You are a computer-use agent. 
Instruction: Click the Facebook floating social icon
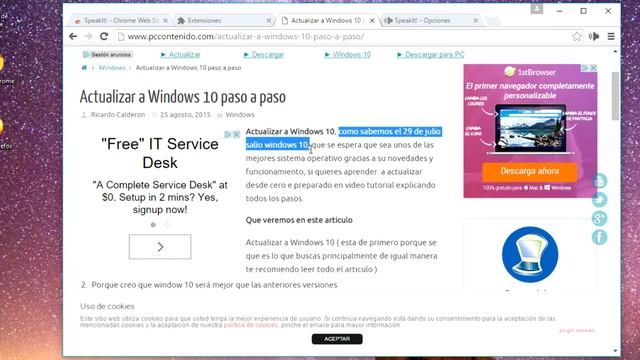pos(600,237)
